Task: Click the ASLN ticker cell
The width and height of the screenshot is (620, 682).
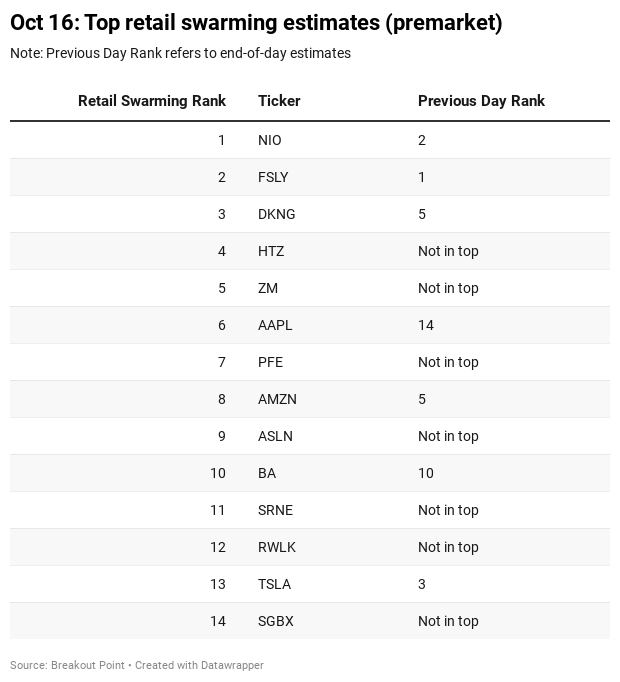Action: coord(275,436)
